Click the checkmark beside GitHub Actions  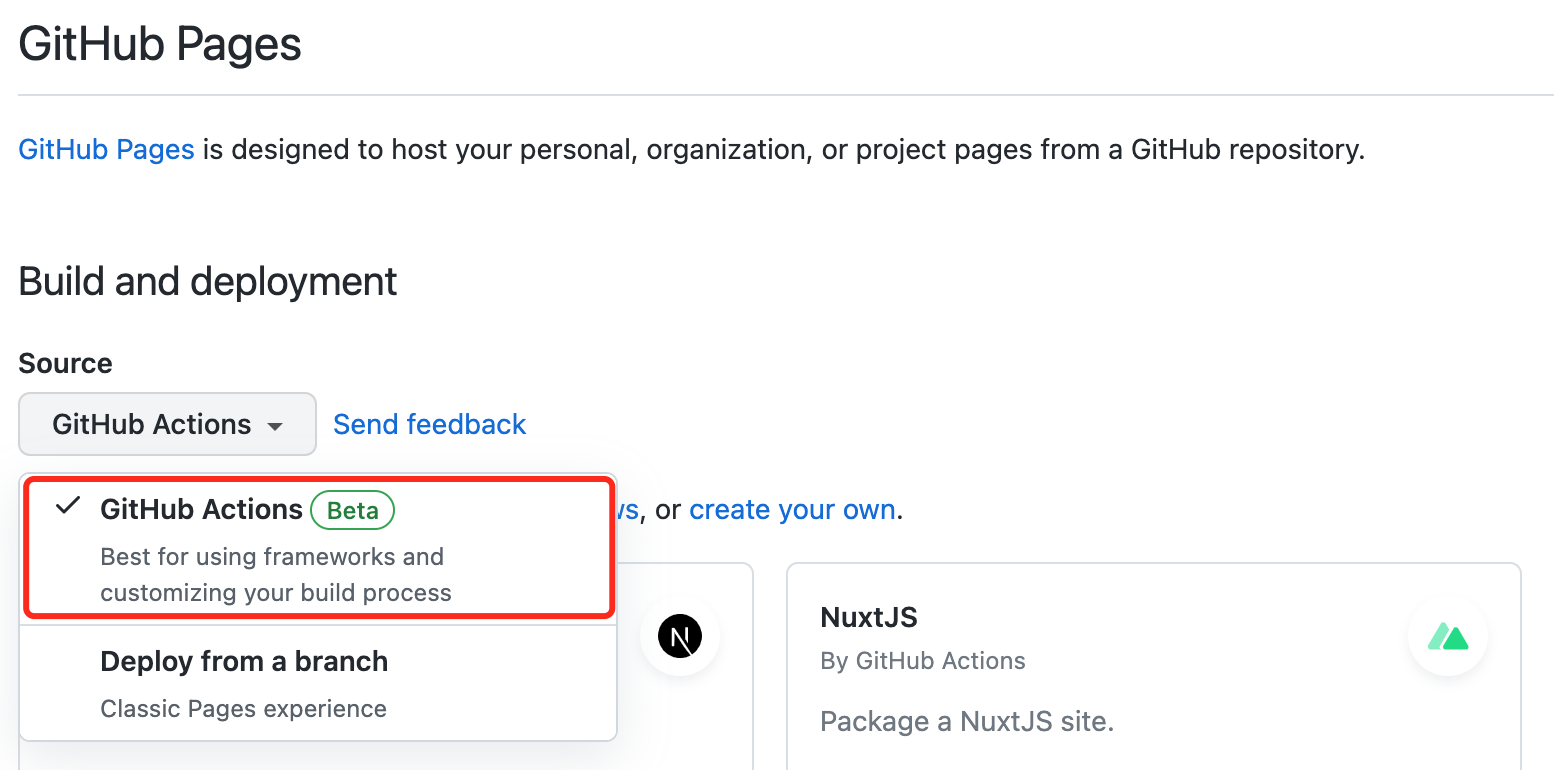coord(68,506)
